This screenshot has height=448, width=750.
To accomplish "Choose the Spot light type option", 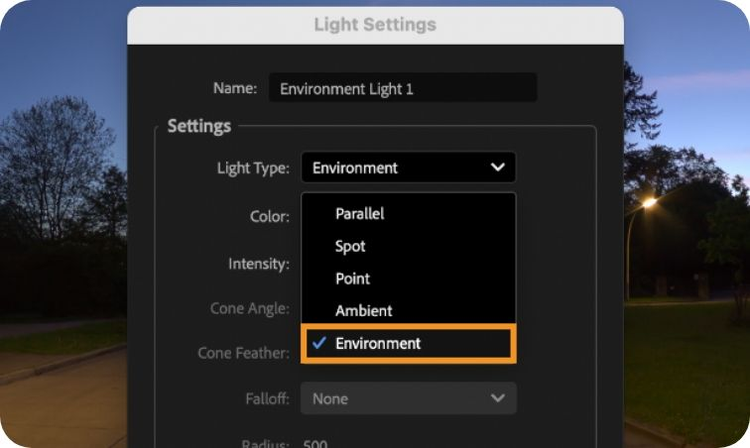I will [x=351, y=246].
